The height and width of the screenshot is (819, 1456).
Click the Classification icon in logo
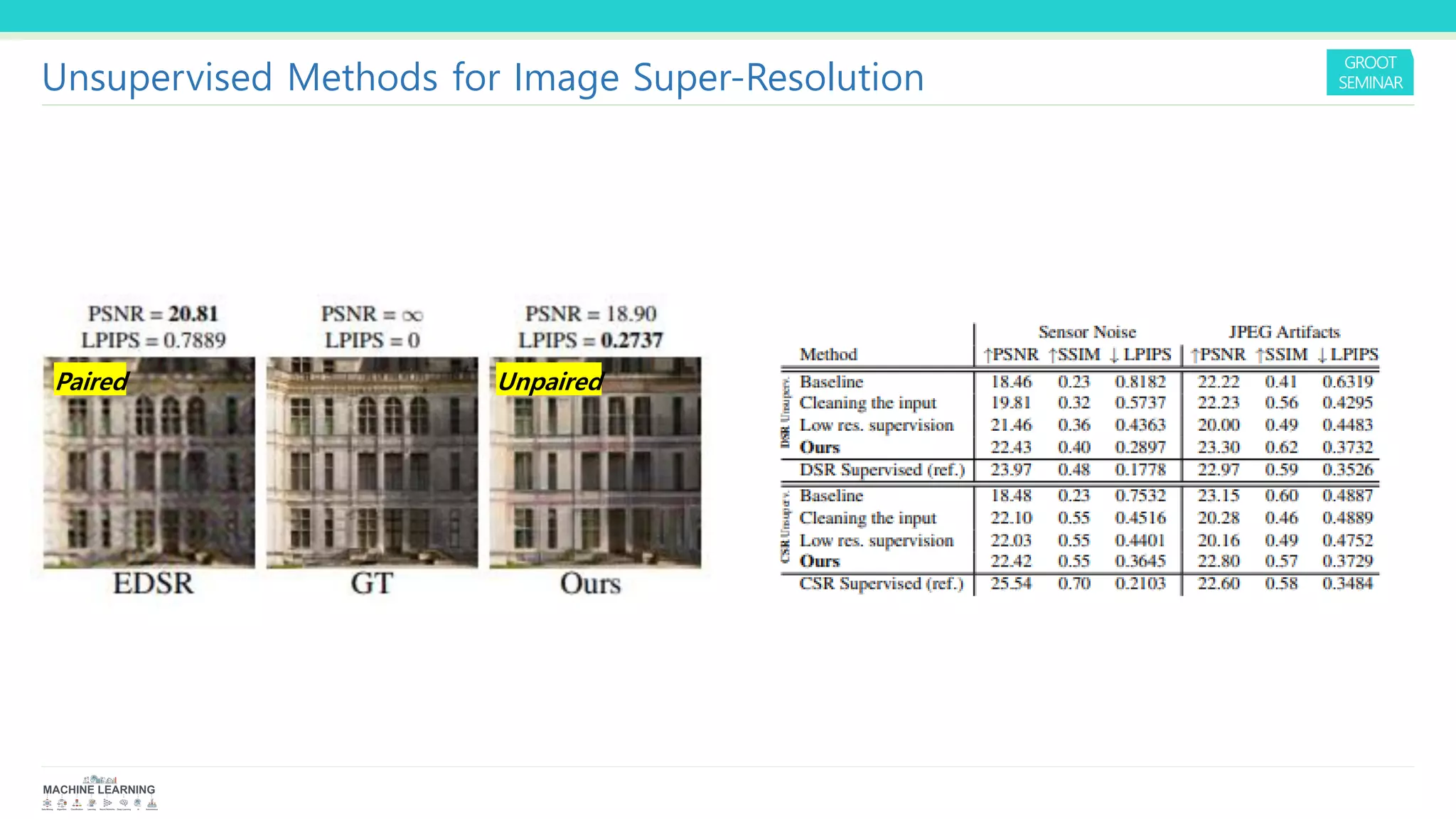[77, 803]
